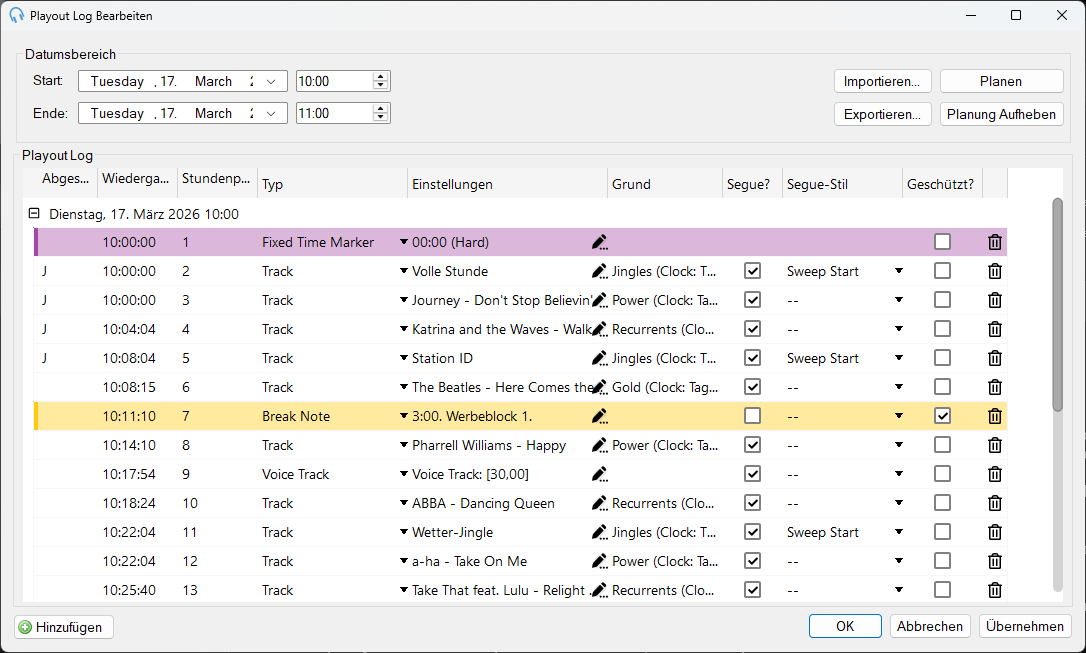The width and height of the screenshot is (1086, 653).
Task: Delete the Journey Don't Stop Believin' entry
Action: [x=995, y=301]
